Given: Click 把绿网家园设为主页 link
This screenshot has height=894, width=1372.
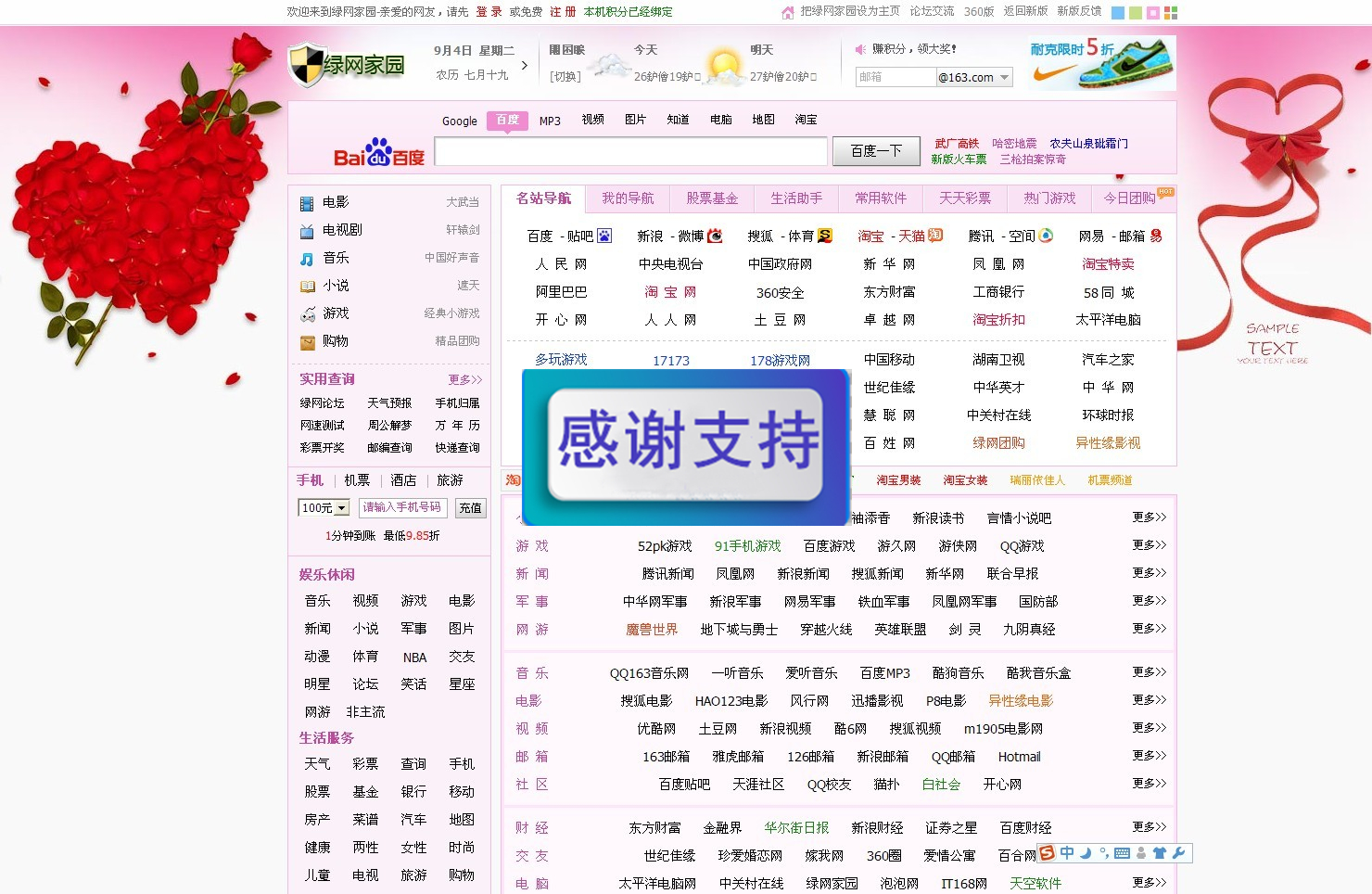Looking at the screenshot, I should coord(850,11).
